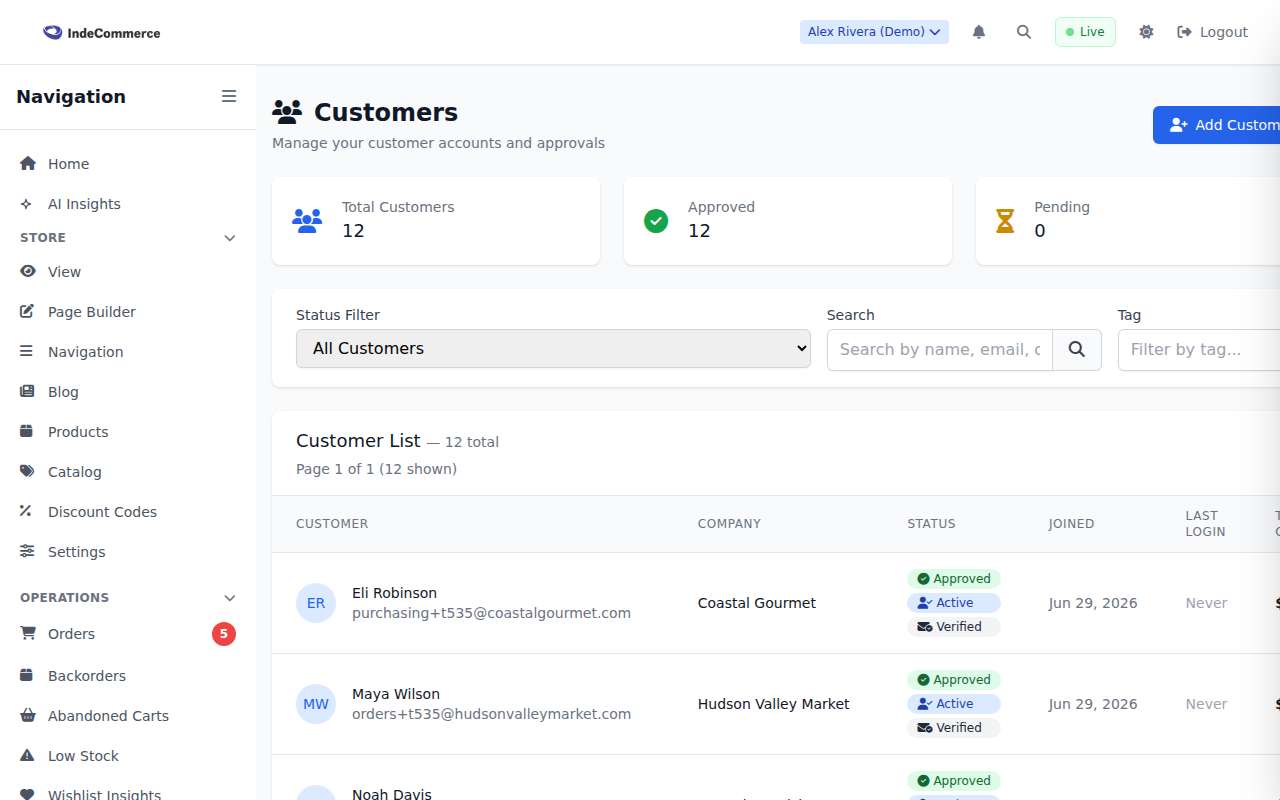Click Maya Wilson's Approved badge
The image size is (1280, 800).
pyautogui.click(x=954, y=680)
